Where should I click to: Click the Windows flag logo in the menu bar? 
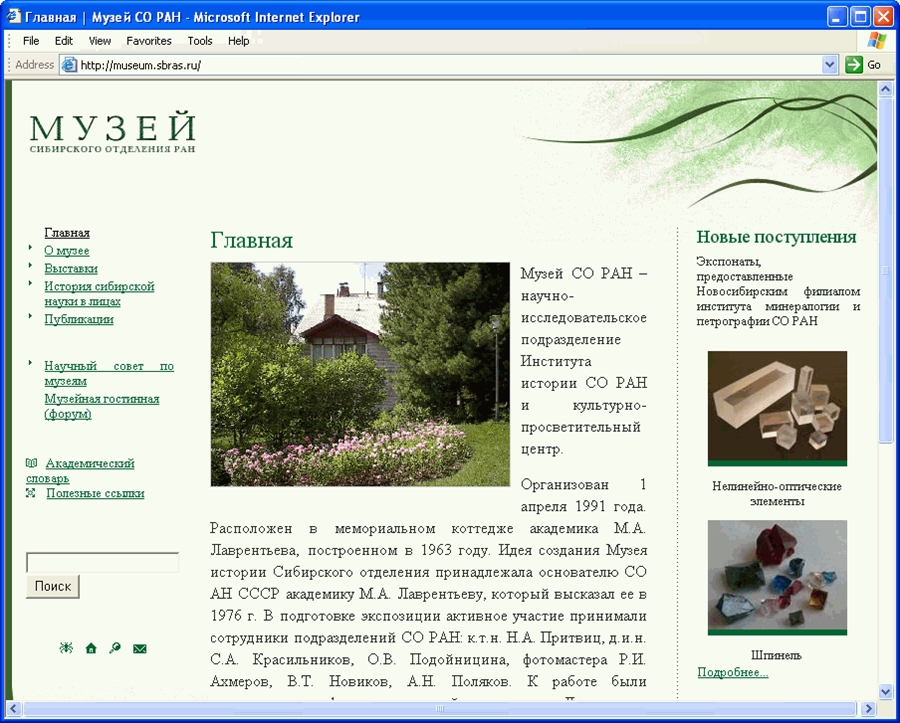(x=876, y=41)
